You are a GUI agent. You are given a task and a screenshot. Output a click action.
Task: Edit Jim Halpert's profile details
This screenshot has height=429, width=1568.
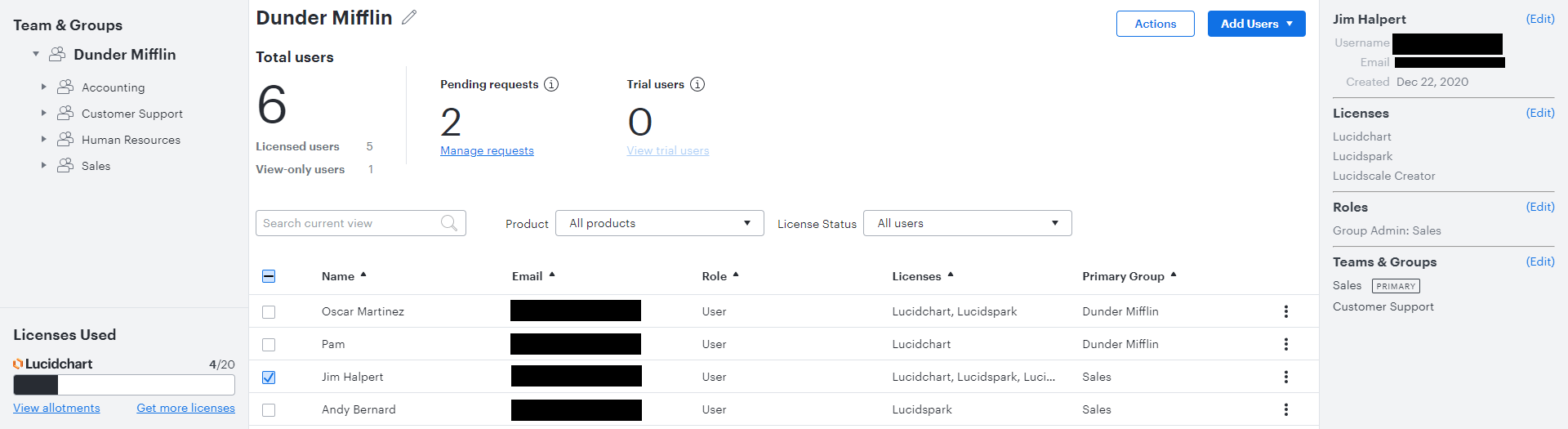(1540, 19)
